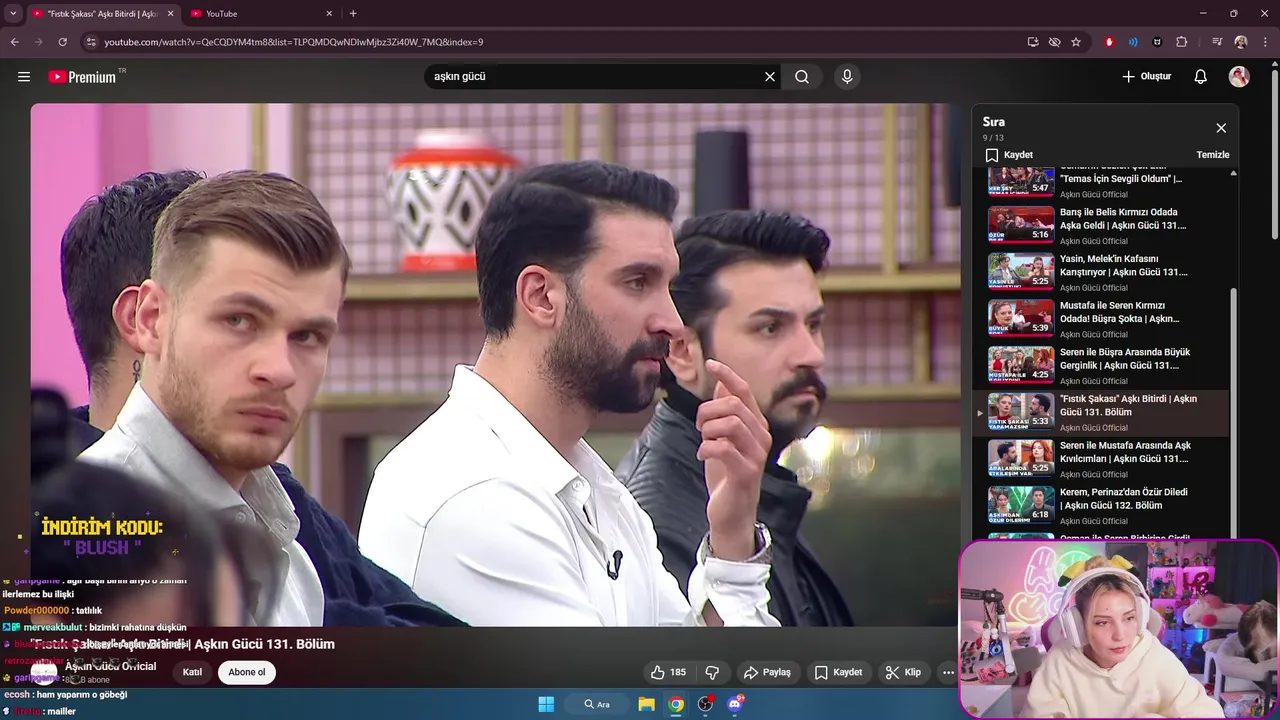Open Chrome three-dot menu

[1265, 42]
